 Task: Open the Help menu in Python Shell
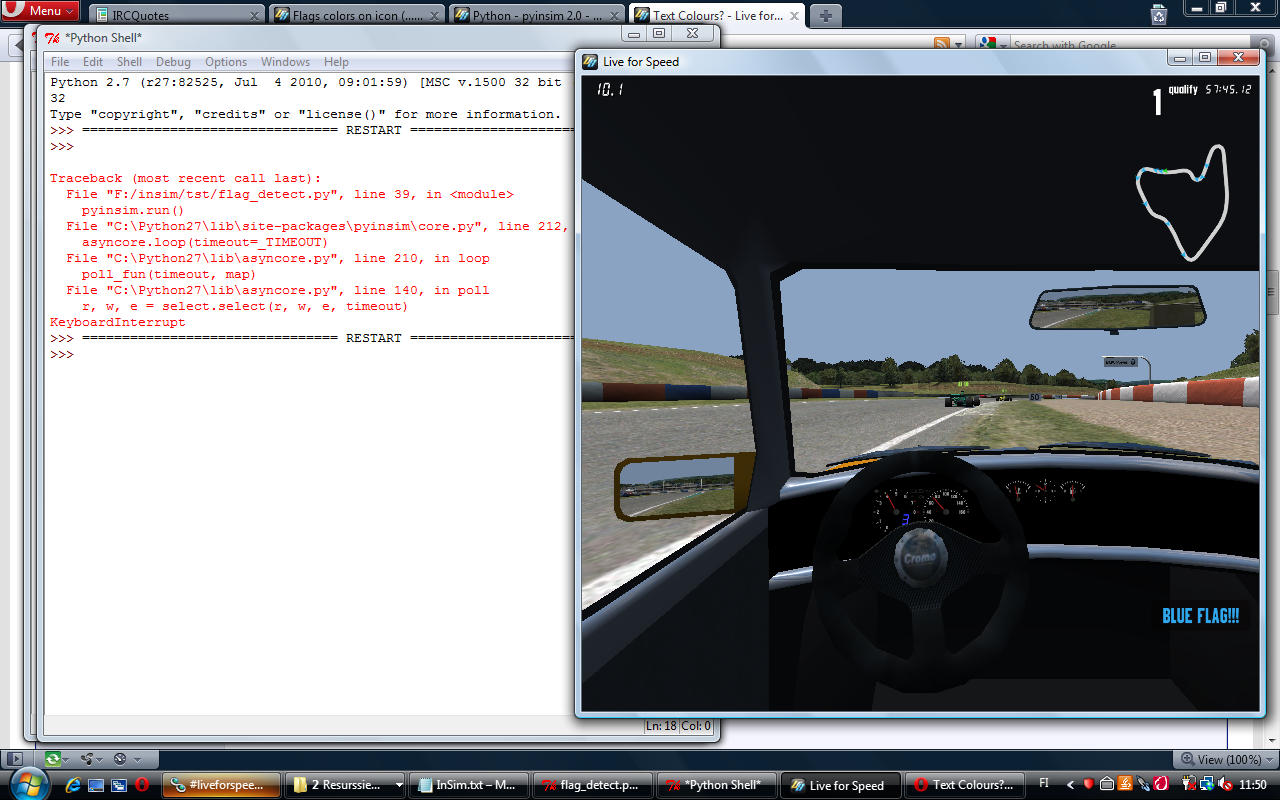click(336, 62)
